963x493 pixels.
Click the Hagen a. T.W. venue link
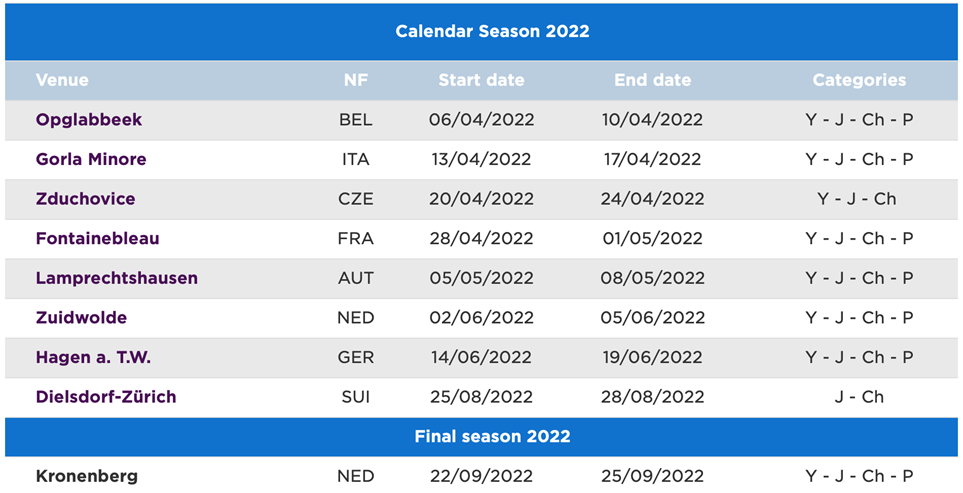(93, 357)
